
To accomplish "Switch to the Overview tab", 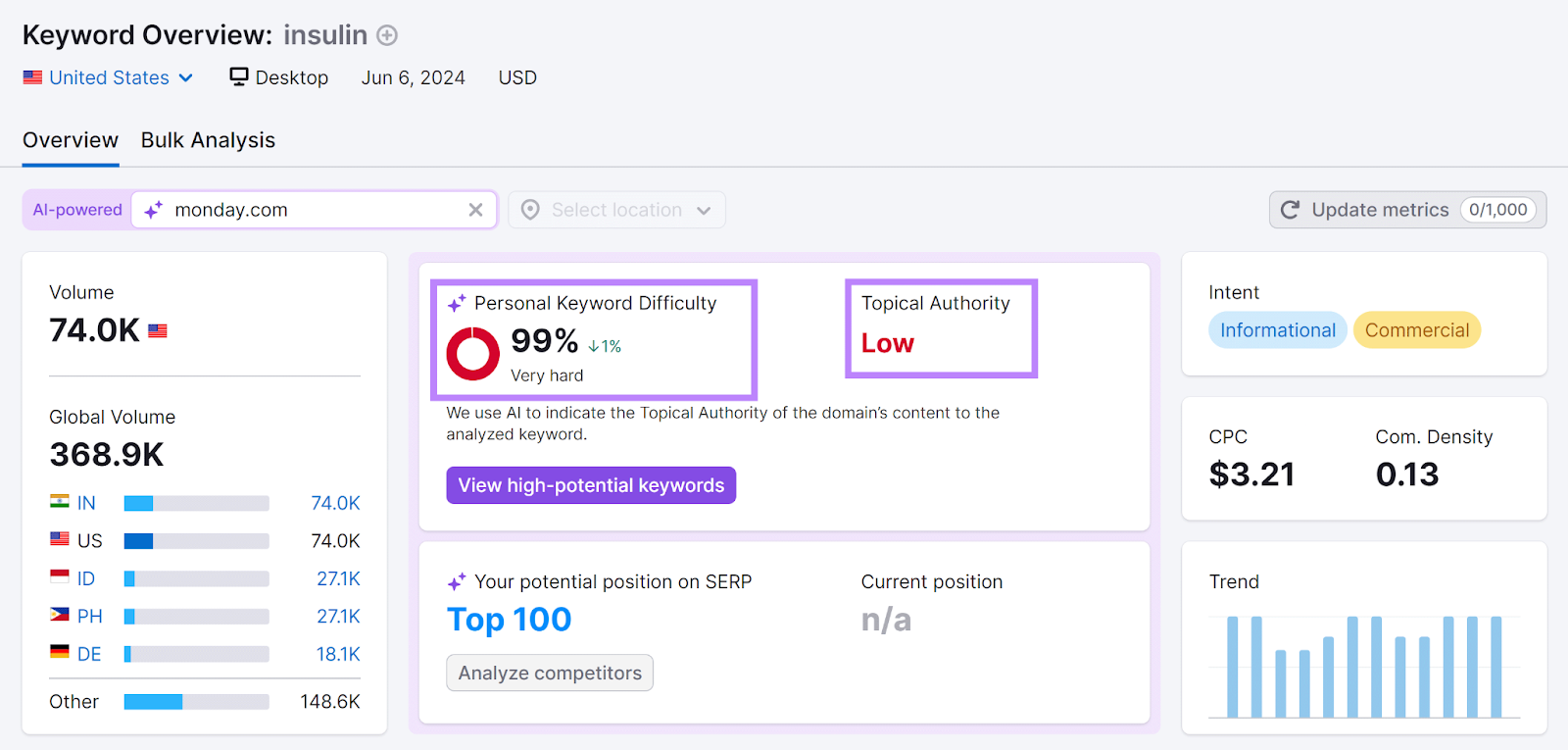I will tap(71, 140).
